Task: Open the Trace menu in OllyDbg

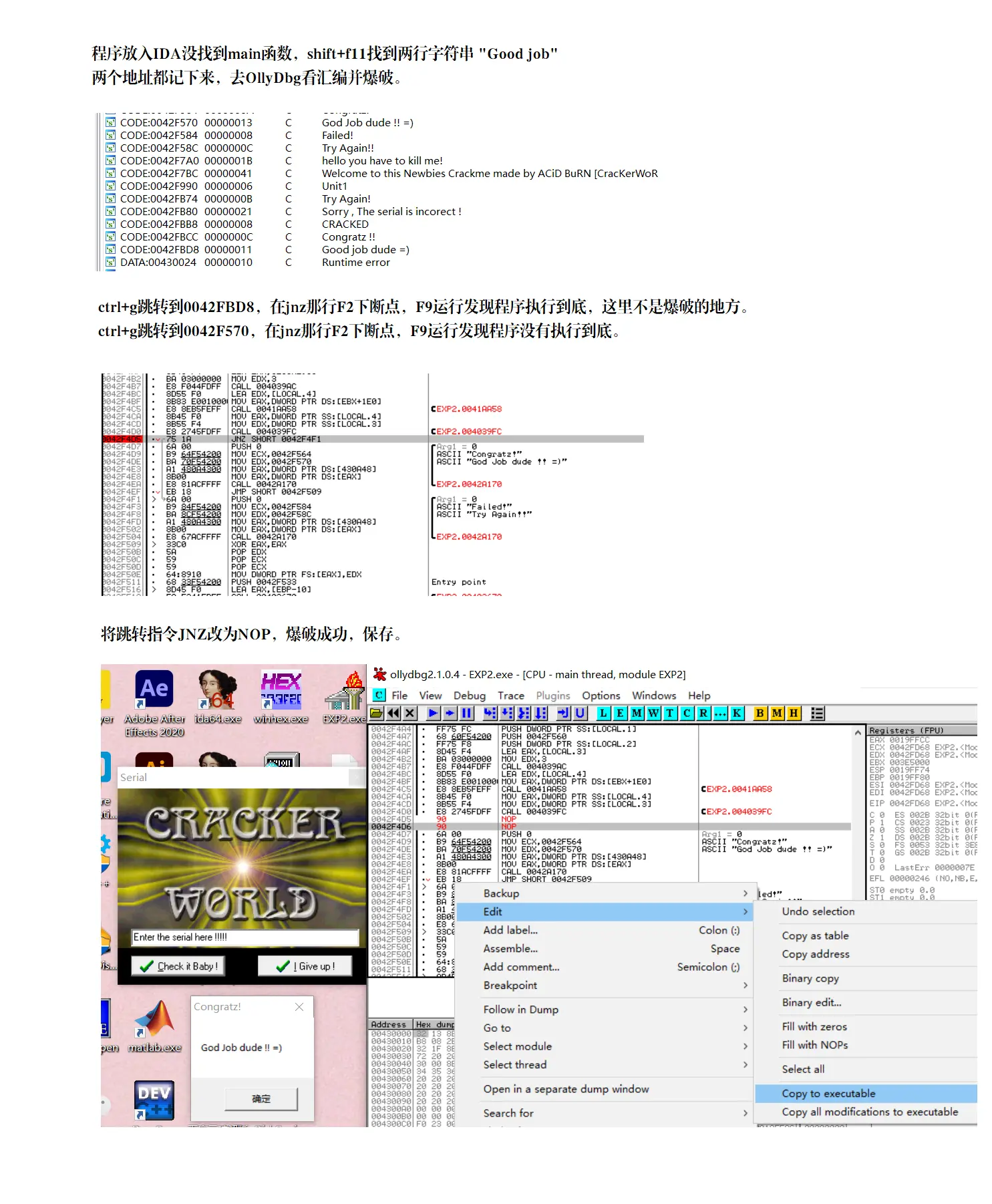Action: [x=511, y=696]
